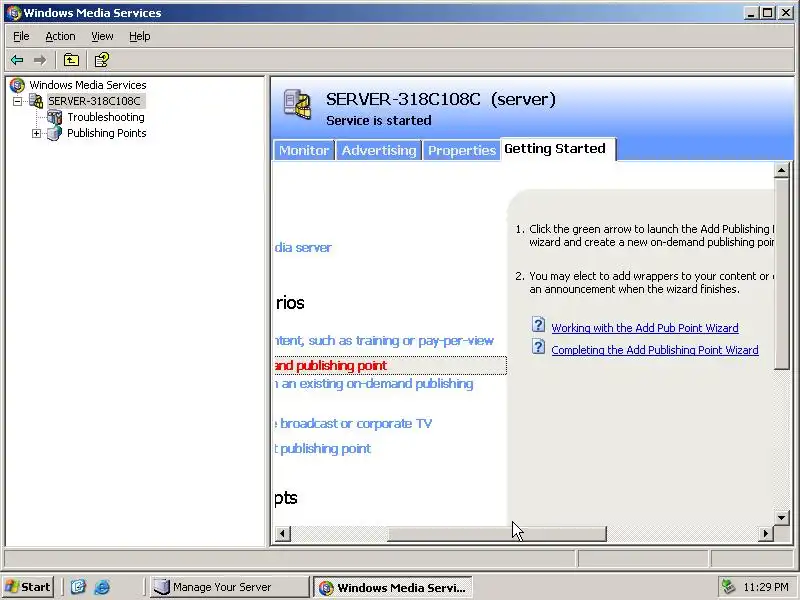This screenshot has height=600, width=800.
Task: Click the 'dia server' link text
Action: pos(303,247)
